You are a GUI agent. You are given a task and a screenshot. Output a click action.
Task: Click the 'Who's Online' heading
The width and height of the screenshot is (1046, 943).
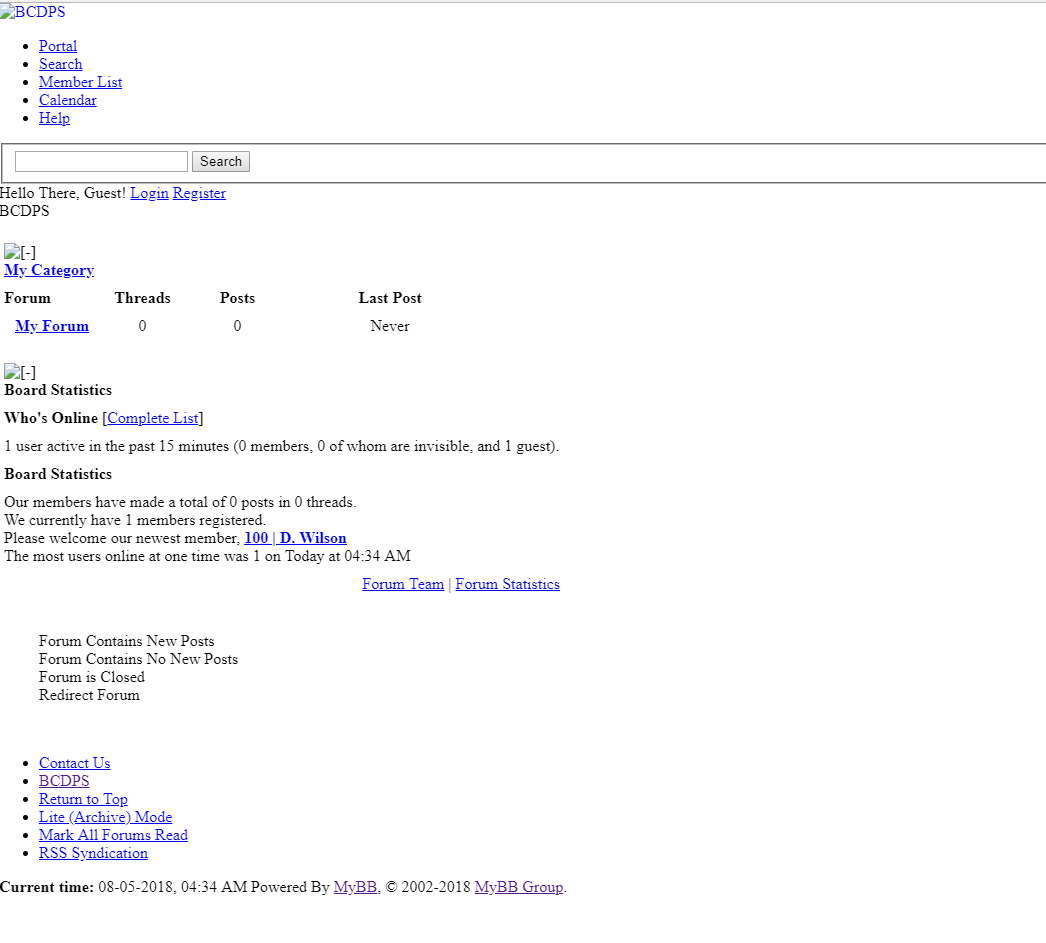point(51,418)
